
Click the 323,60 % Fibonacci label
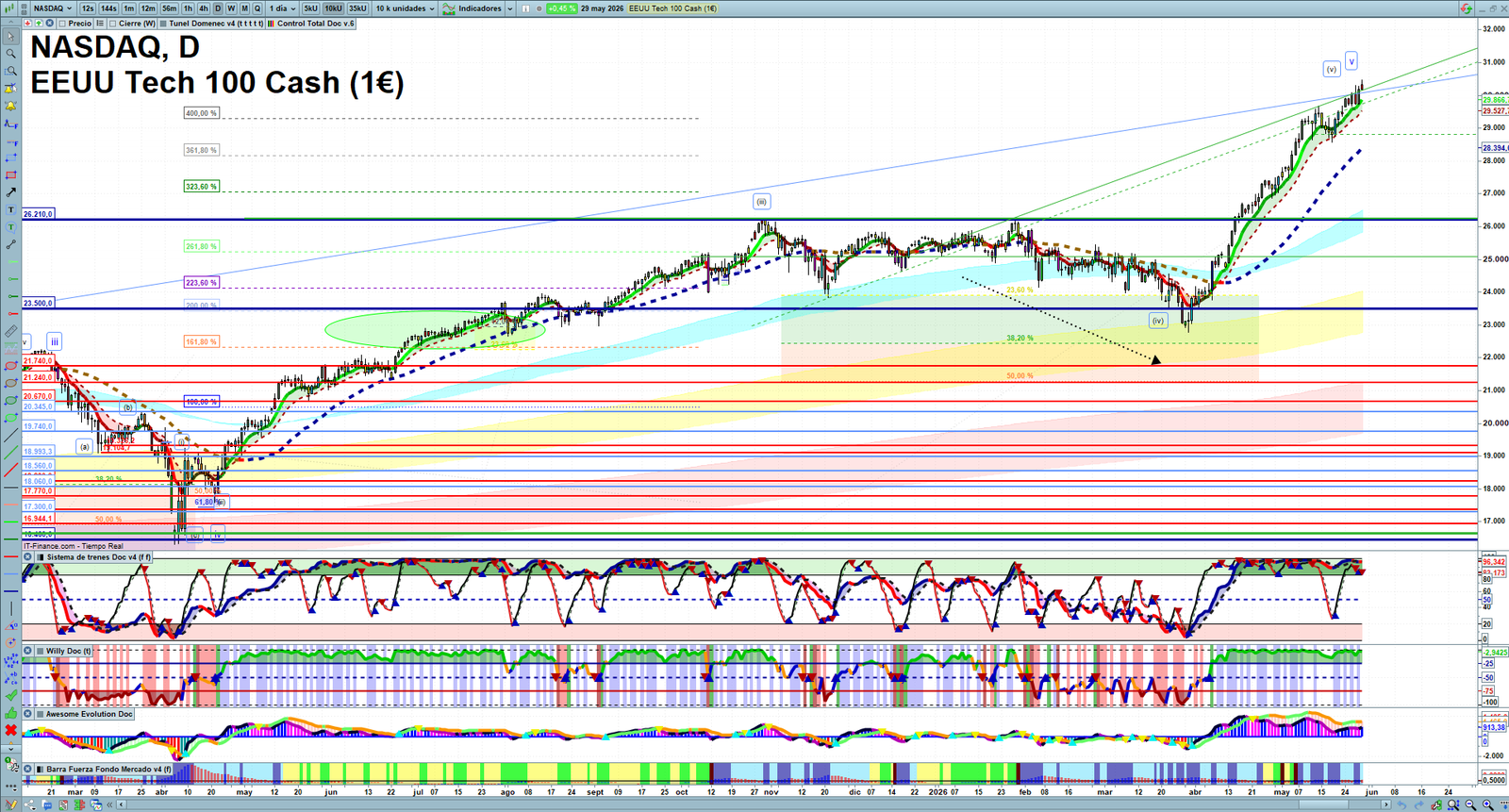click(x=201, y=187)
